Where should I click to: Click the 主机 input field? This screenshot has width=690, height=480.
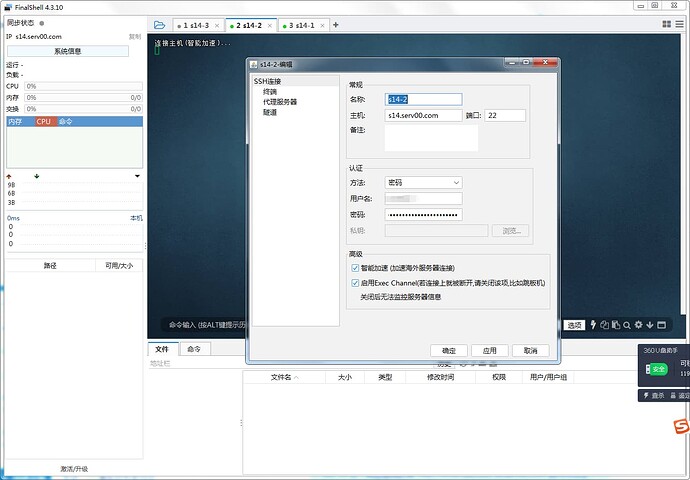point(423,115)
